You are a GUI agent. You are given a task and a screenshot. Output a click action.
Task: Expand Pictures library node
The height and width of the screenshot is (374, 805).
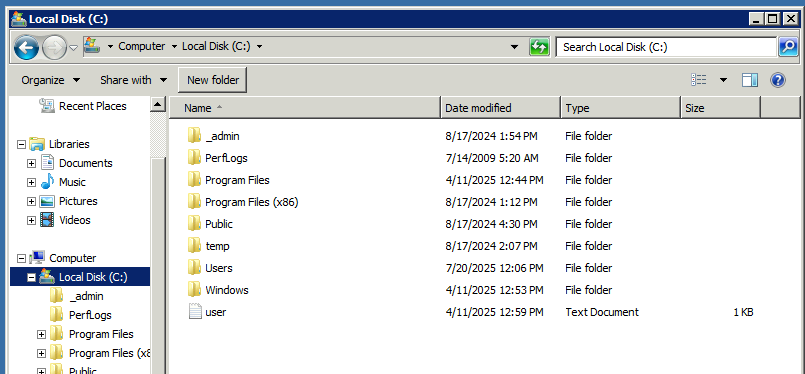[x=31, y=201]
